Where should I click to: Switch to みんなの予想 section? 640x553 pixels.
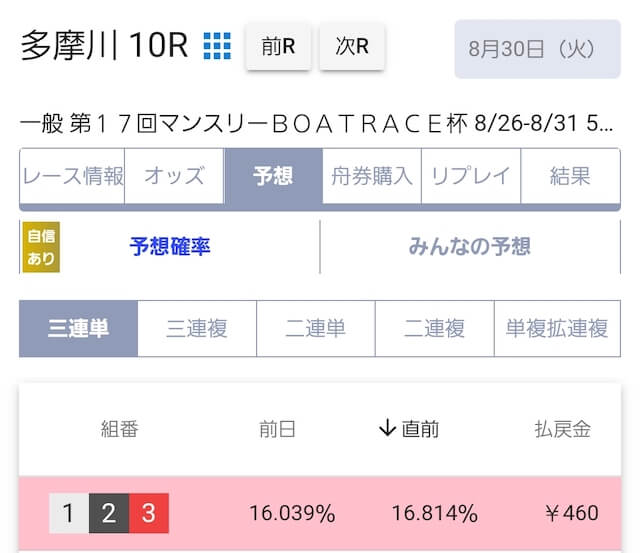pyautogui.click(x=470, y=247)
